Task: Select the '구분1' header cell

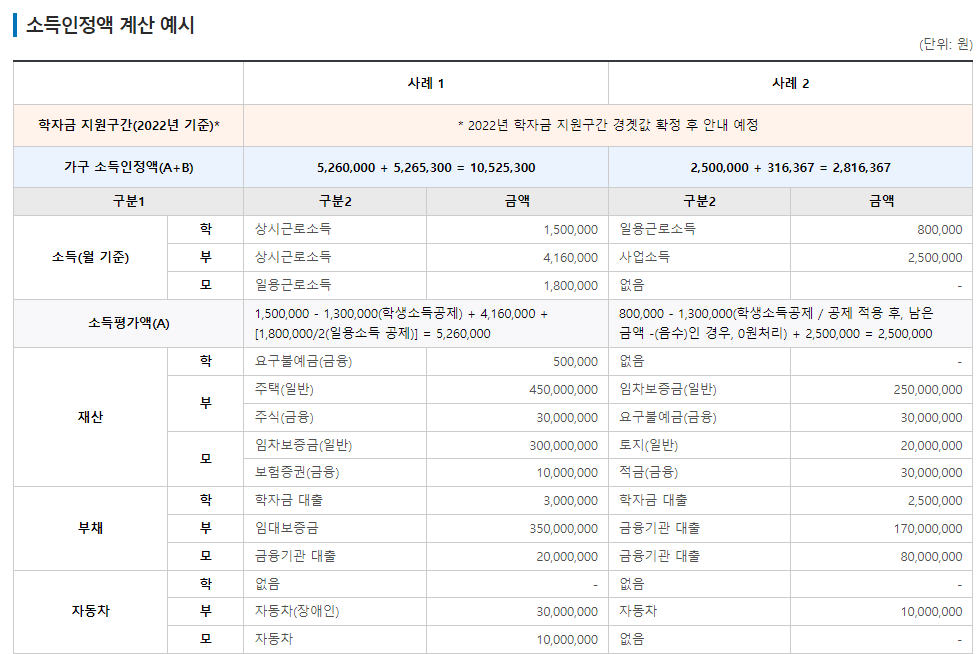Action: coord(129,201)
